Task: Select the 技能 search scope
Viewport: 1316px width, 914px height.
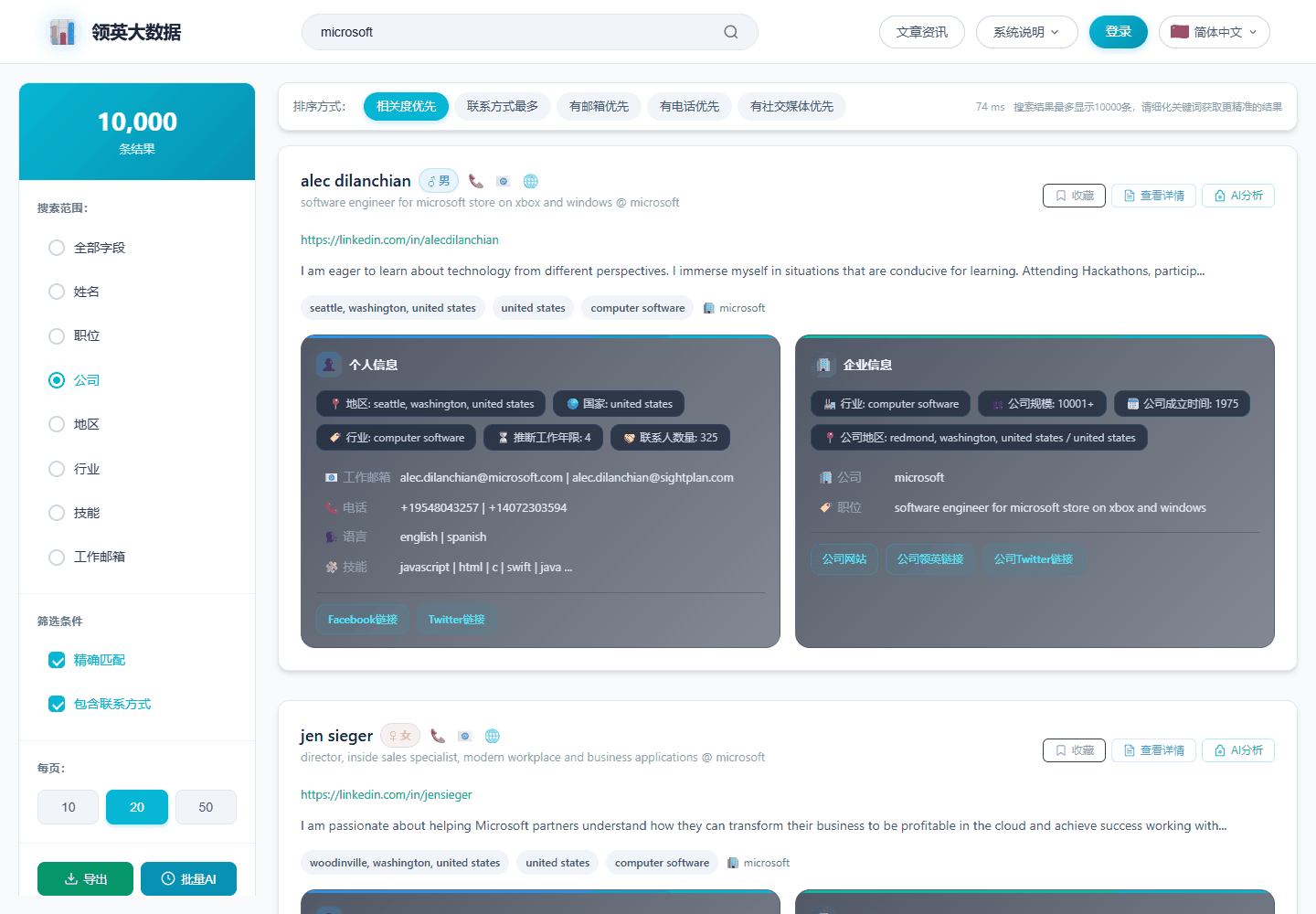Action: coord(57,513)
